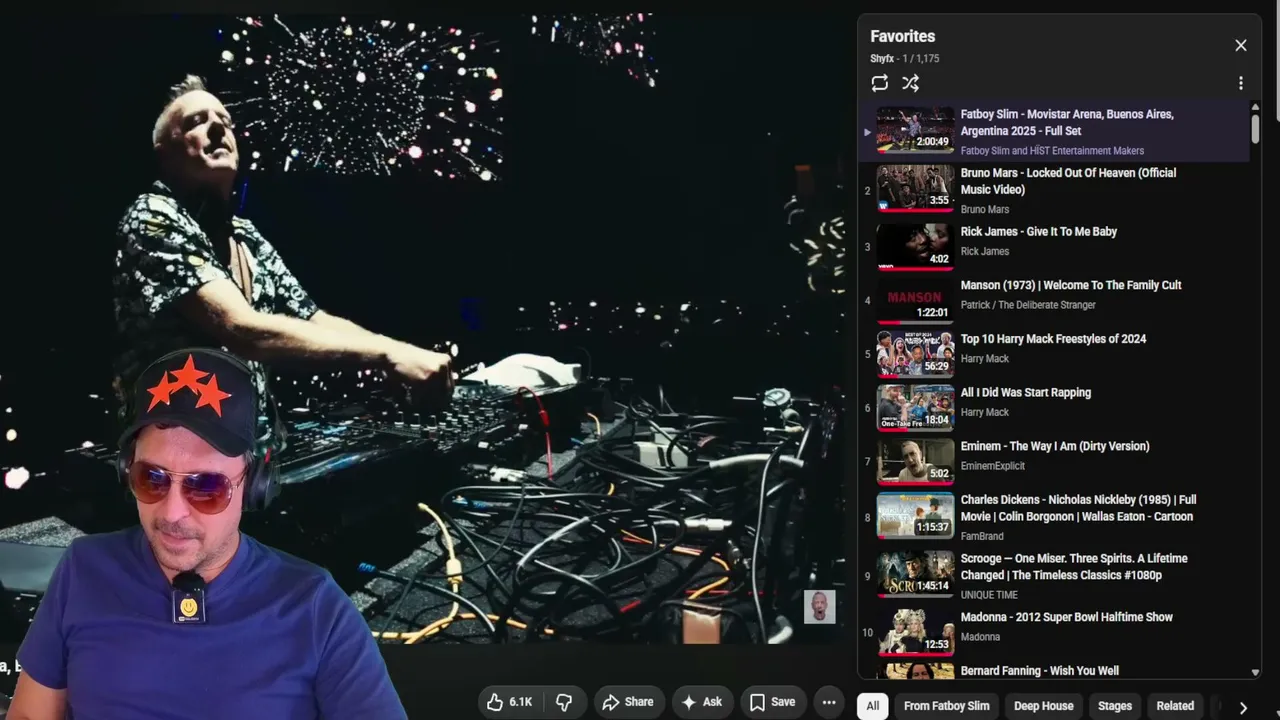Click the channel watermark in the video
Screen dimensions: 1280x720
click(x=819, y=606)
